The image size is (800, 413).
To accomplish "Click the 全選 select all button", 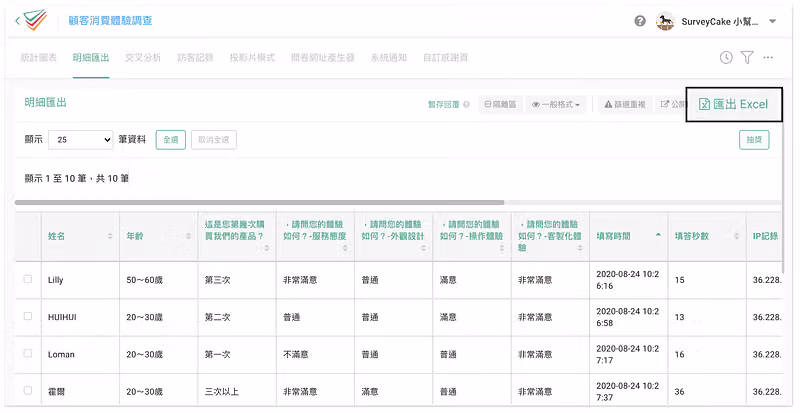I will click(170, 139).
